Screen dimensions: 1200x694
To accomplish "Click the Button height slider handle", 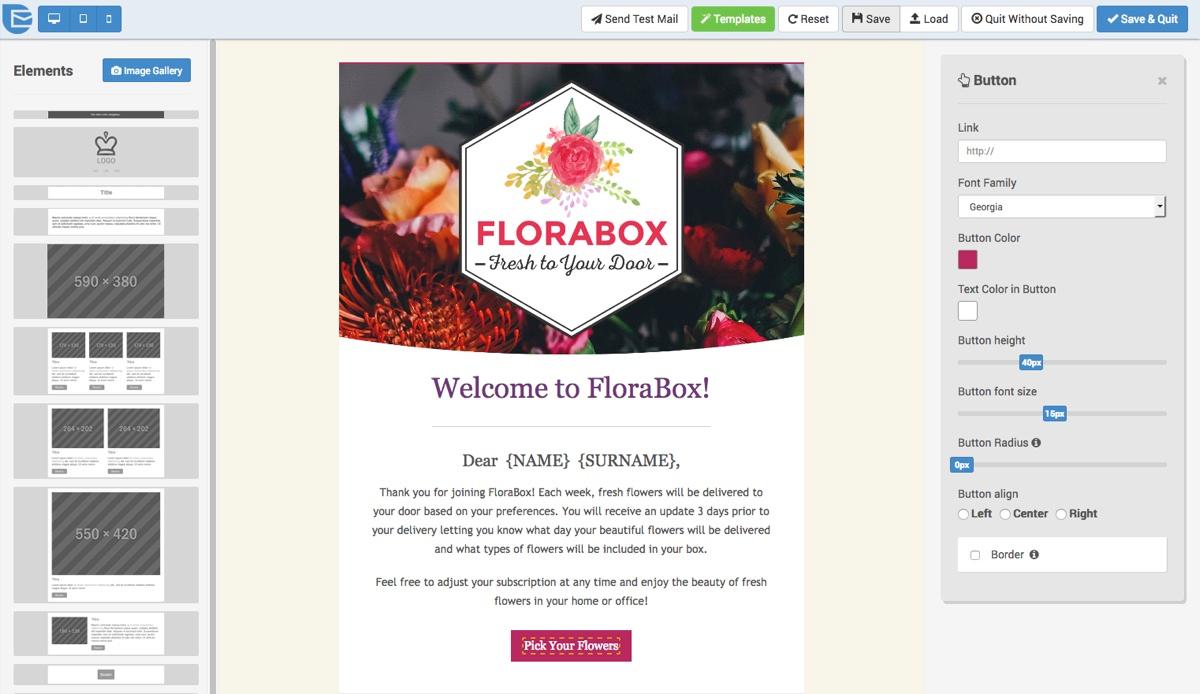I will [1031, 362].
